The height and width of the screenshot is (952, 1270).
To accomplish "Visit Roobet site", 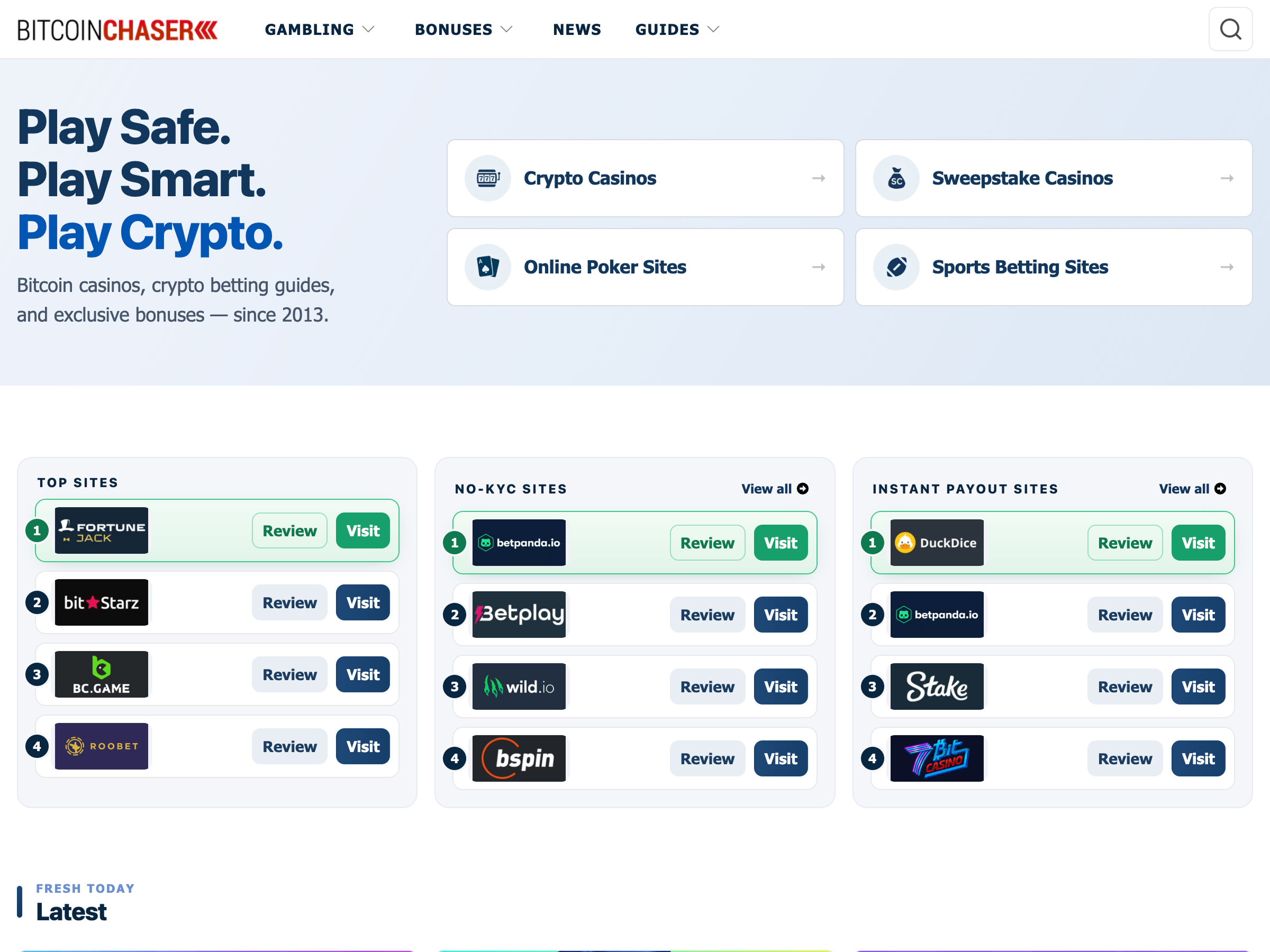I will click(363, 746).
